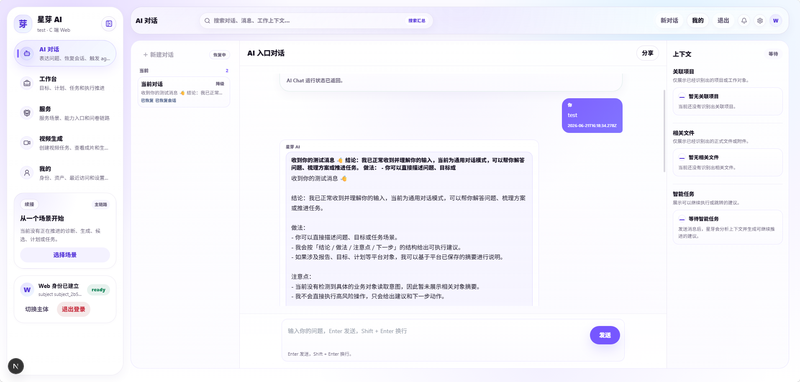Click the 上下文 panel title

(x=682, y=54)
